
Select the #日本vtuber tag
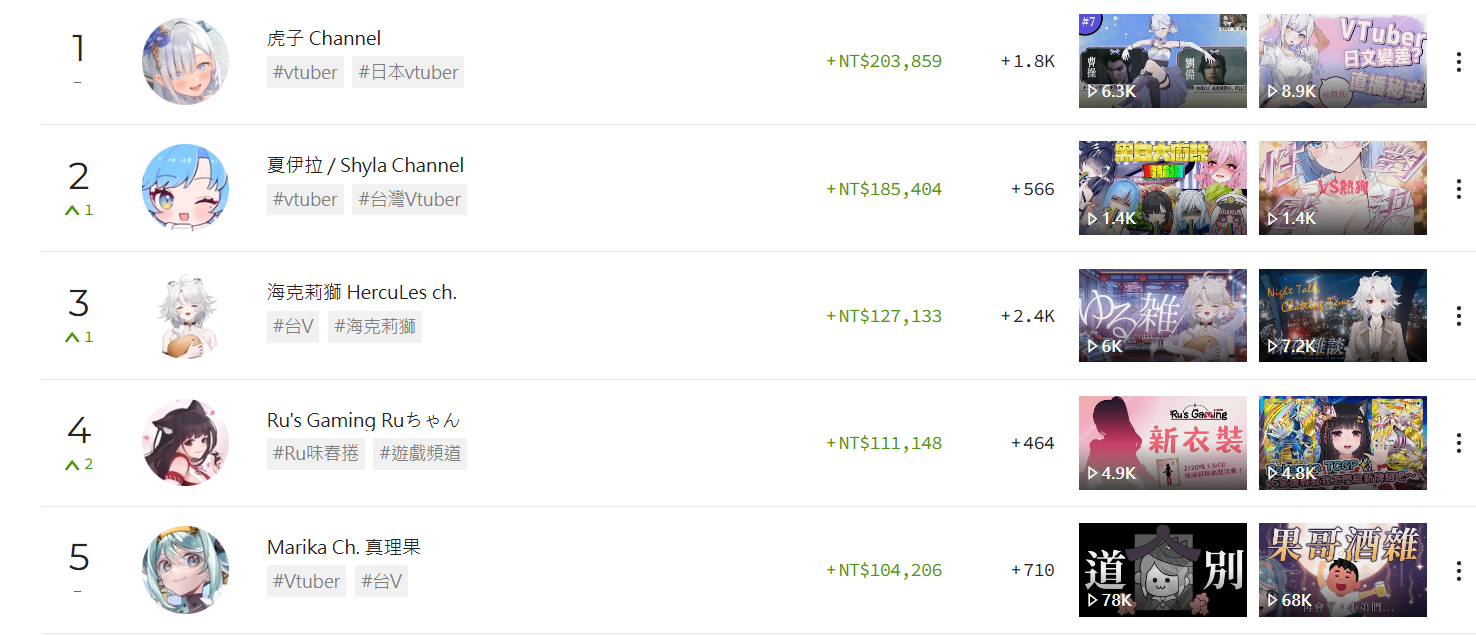408,72
